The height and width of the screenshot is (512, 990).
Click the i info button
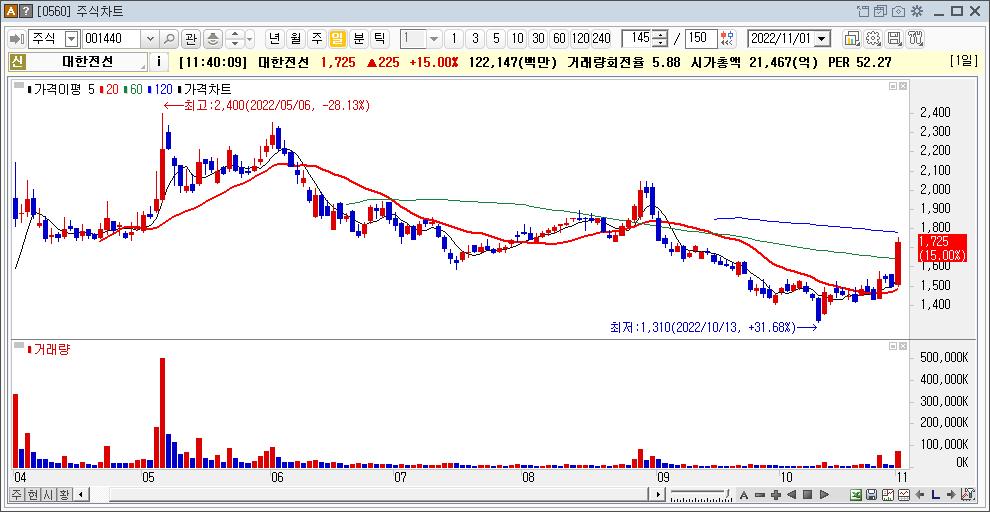159,62
